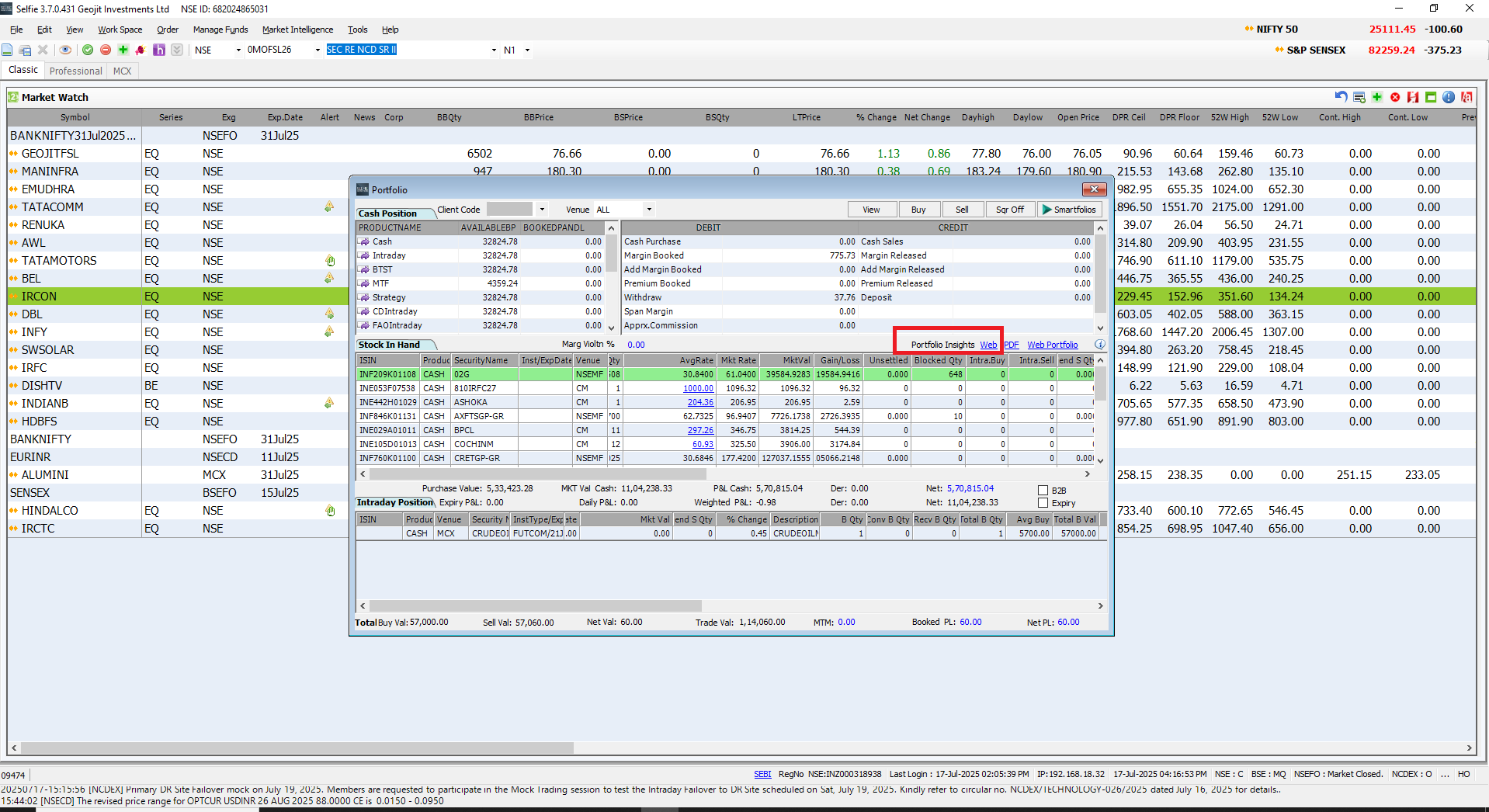Click the new document toolbar icon
The image size is (1489, 812).
point(7,50)
